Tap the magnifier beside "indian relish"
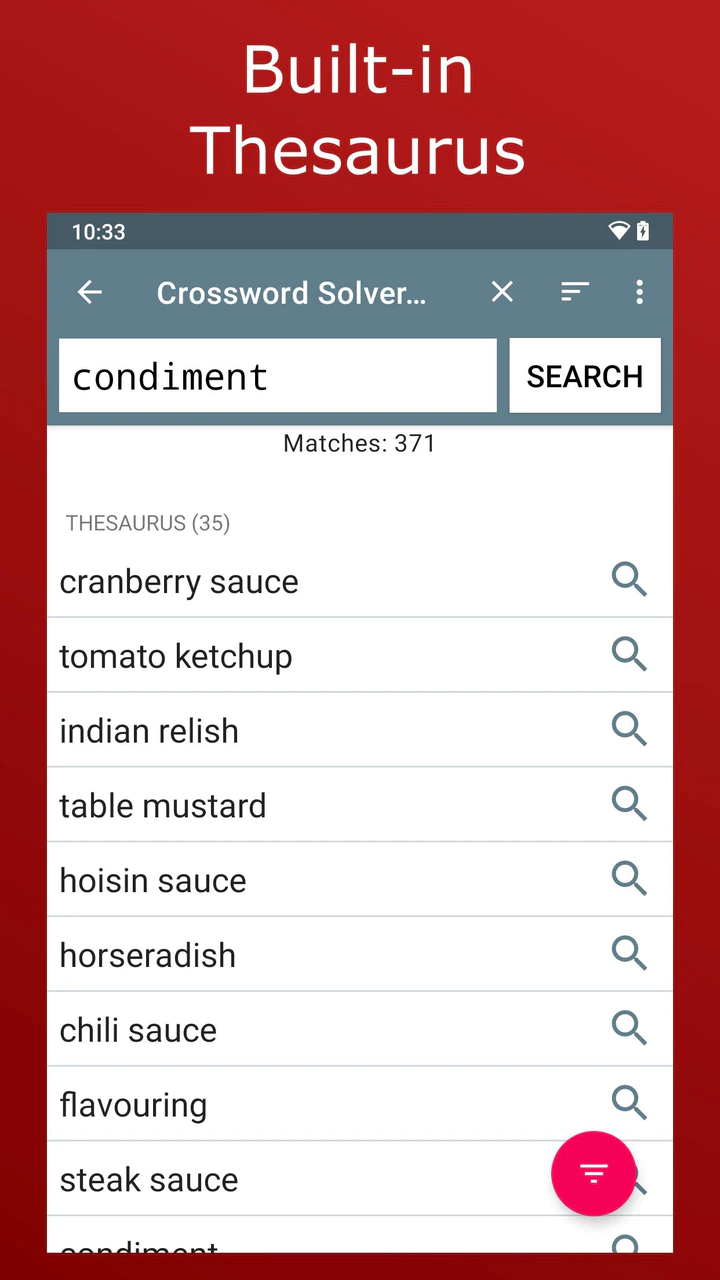 (629, 730)
